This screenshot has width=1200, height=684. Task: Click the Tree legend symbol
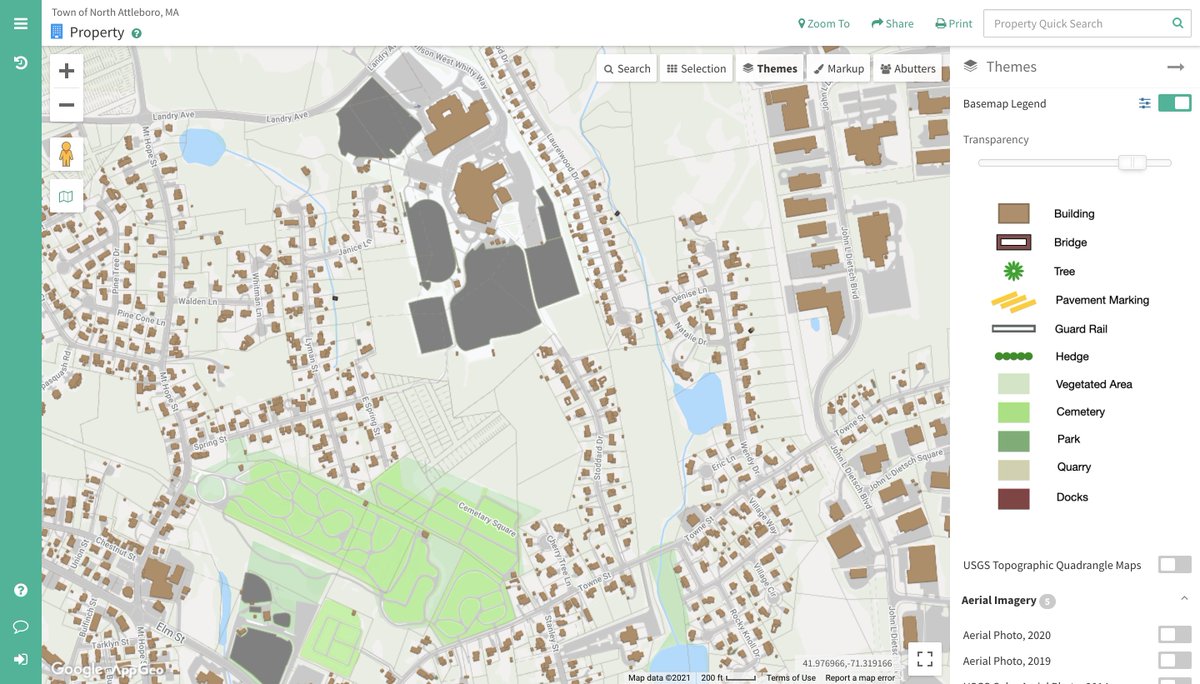pos(1013,271)
